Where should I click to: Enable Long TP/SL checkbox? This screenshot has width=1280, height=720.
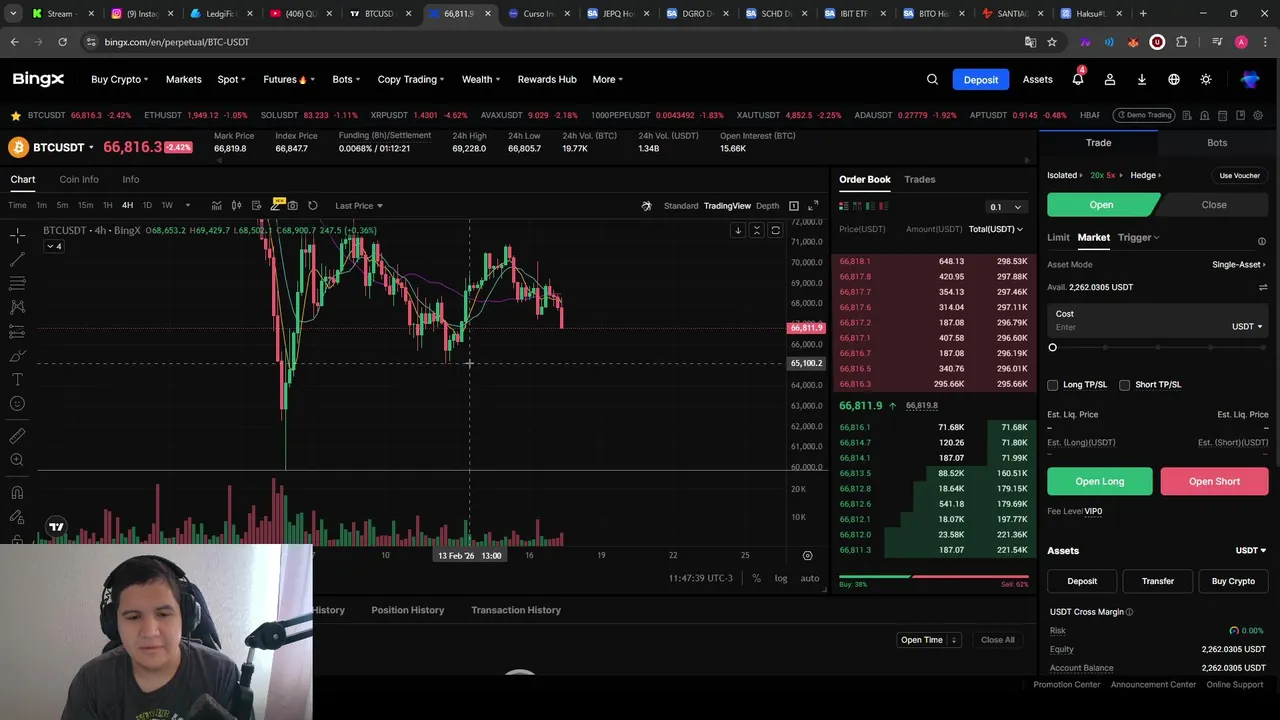point(1052,385)
